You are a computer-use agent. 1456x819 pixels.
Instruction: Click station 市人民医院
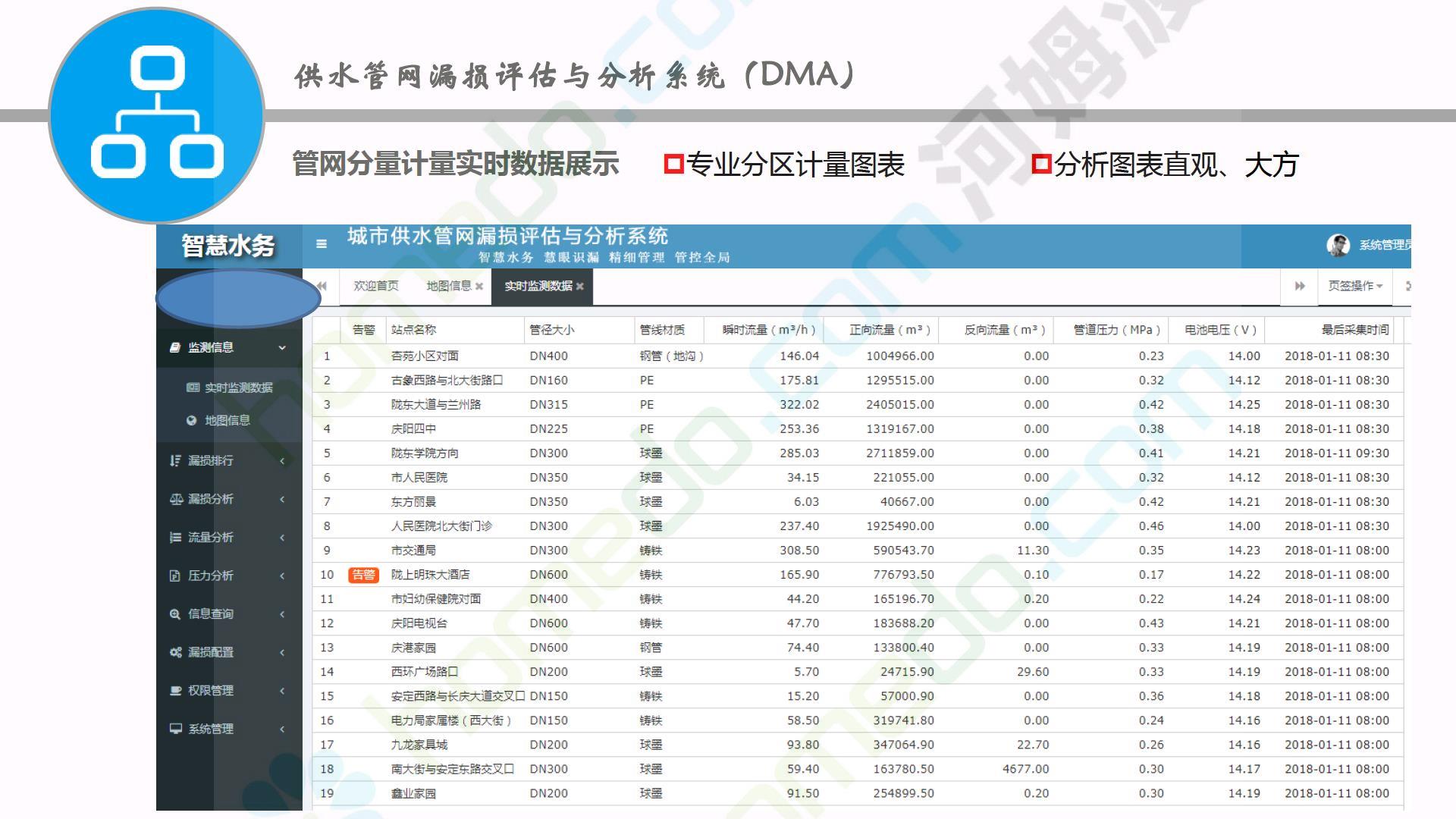419,477
